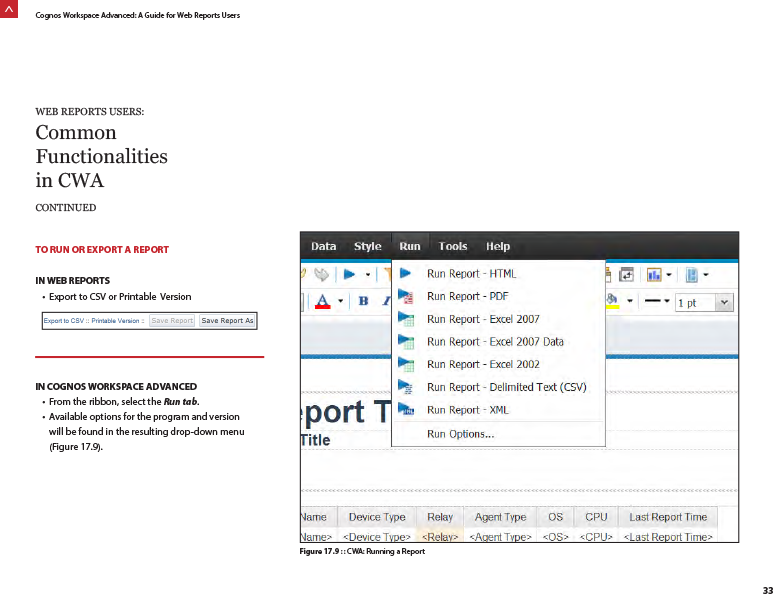Click the OS column header
The image size is (783, 598).
point(555,517)
